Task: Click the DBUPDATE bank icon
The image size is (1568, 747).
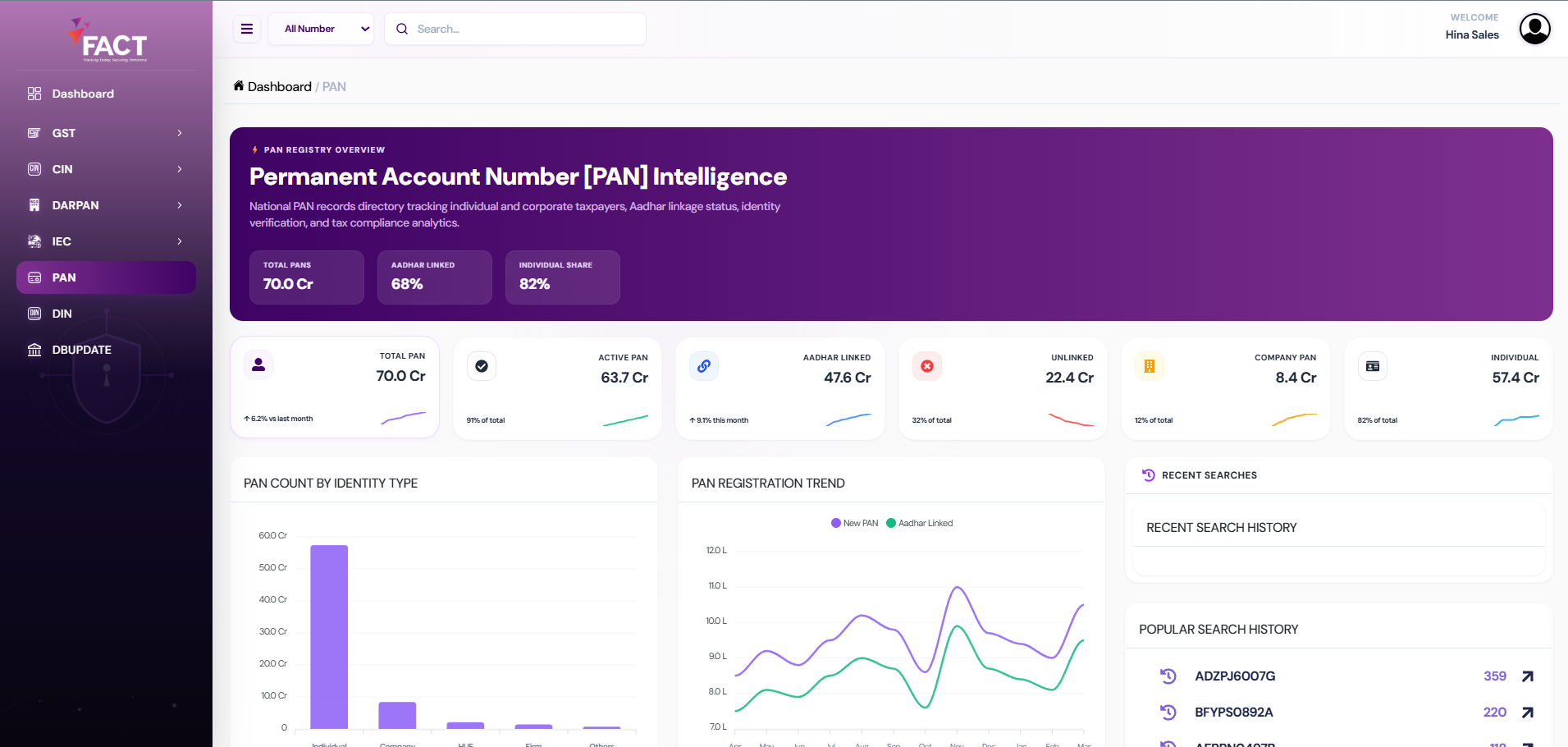Action: click(34, 350)
